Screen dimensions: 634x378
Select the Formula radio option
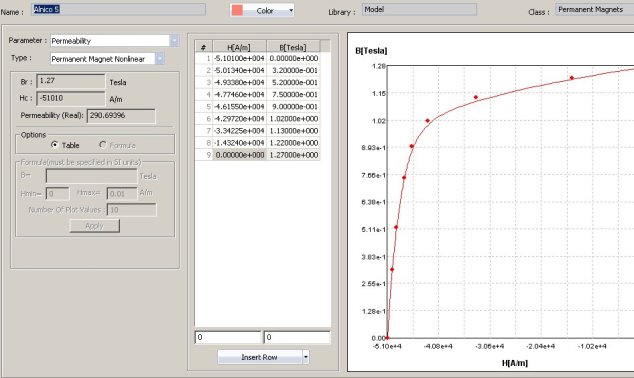pyautogui.click(x=102, y=145)
